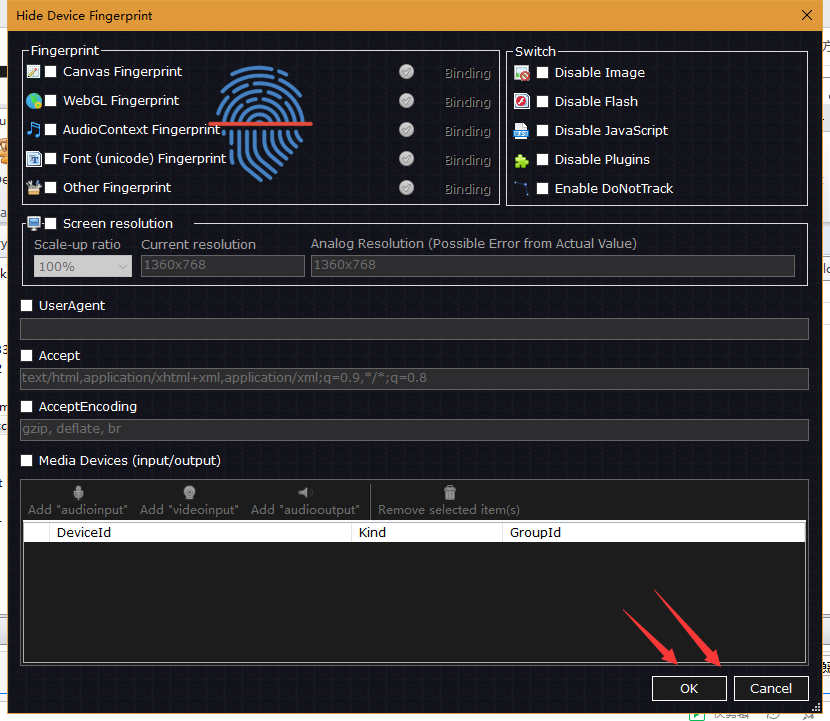Click the Canvas Fingerprint icon
The width and height of the screenshot is (830, 721).
coord(33,72)
